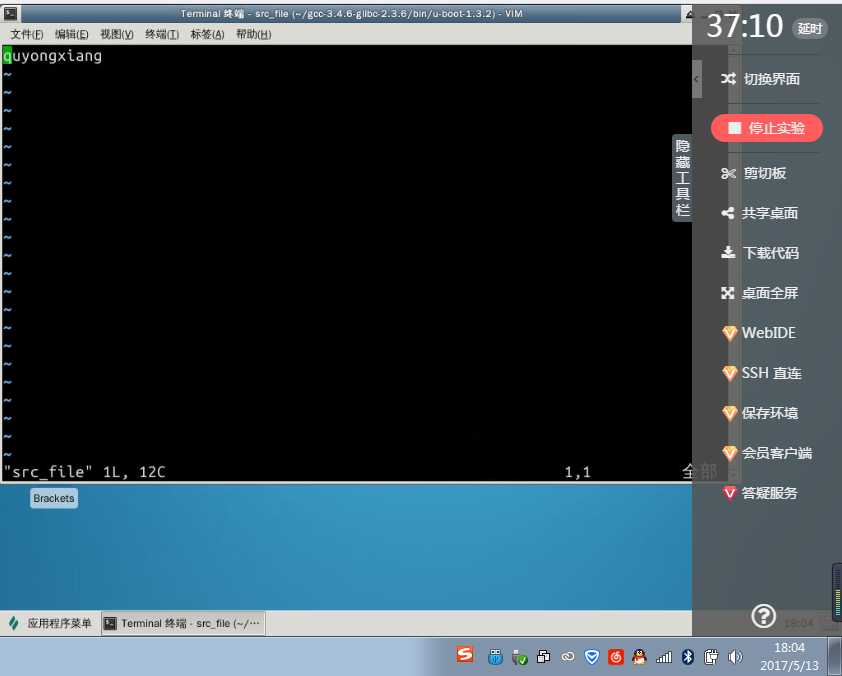The width and height of the screenshot is (842, 676).
Task: Open WebIDE from the side panel
Action: [x=768, y=333]
